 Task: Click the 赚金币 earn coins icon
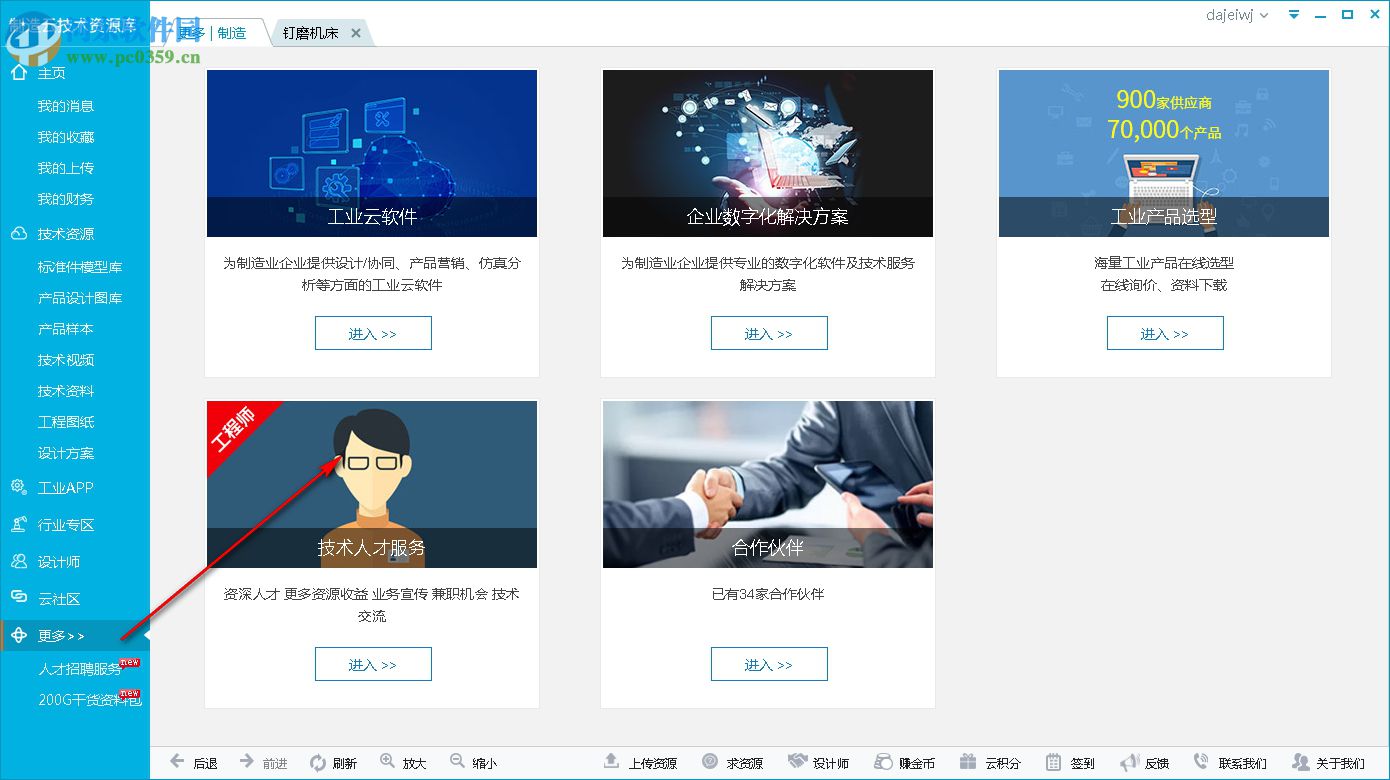[x=903, y=761]
